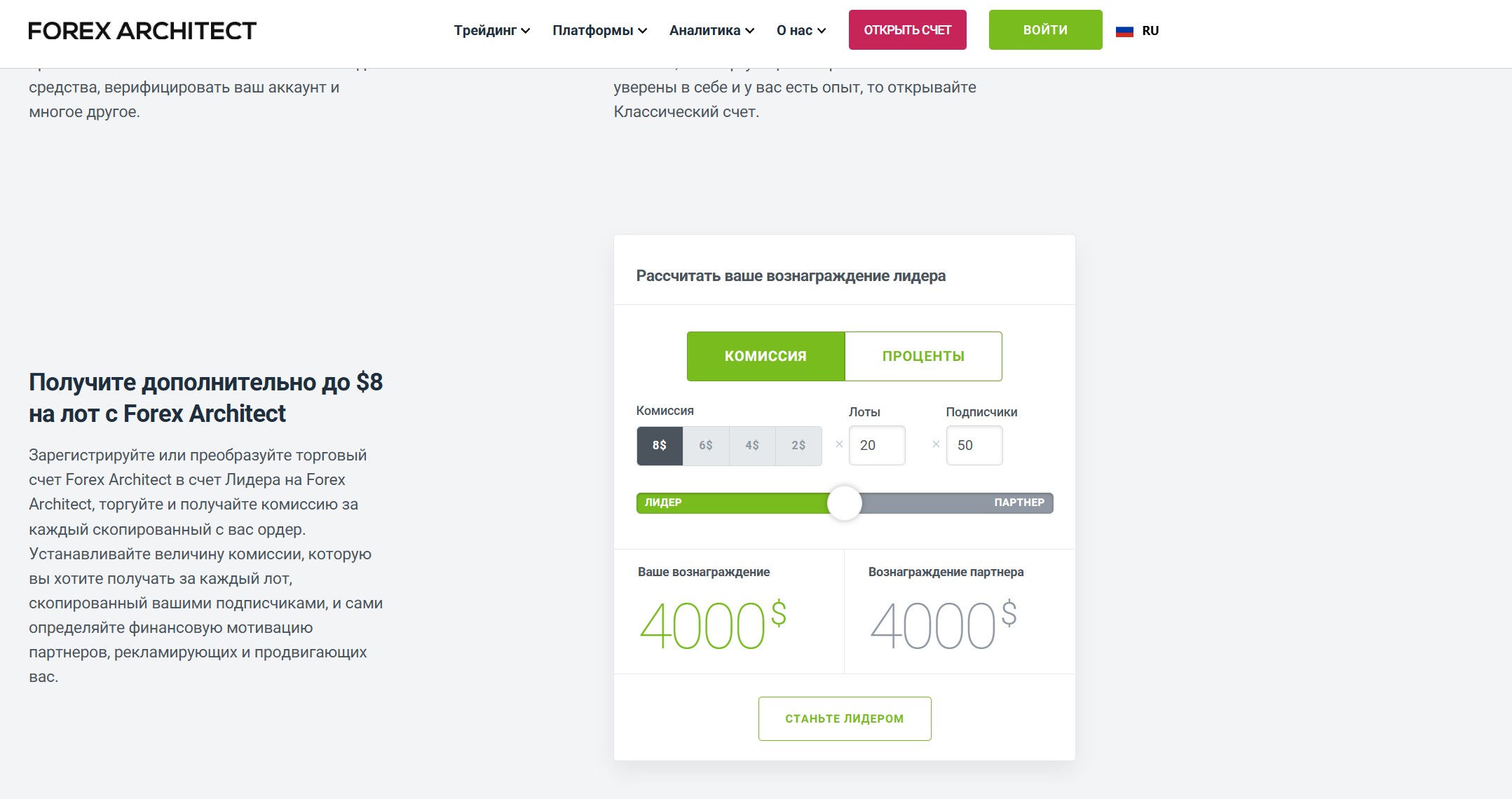Click the Войти login button

click(1045, 30)
